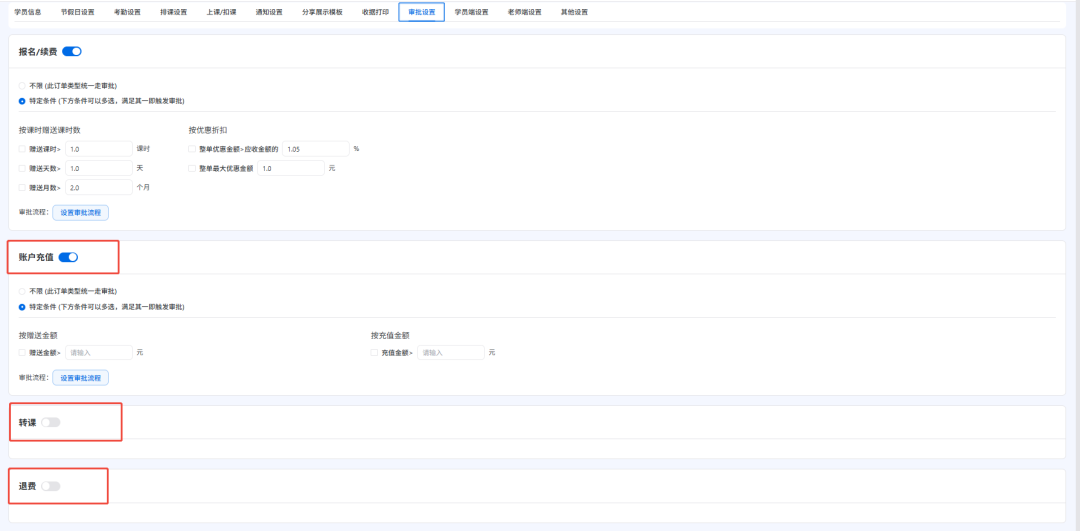The width and height of the screenshot is (1080, 531).
Task: Switch to 老师端设置 tab
Action: click(x=524, y=12)
